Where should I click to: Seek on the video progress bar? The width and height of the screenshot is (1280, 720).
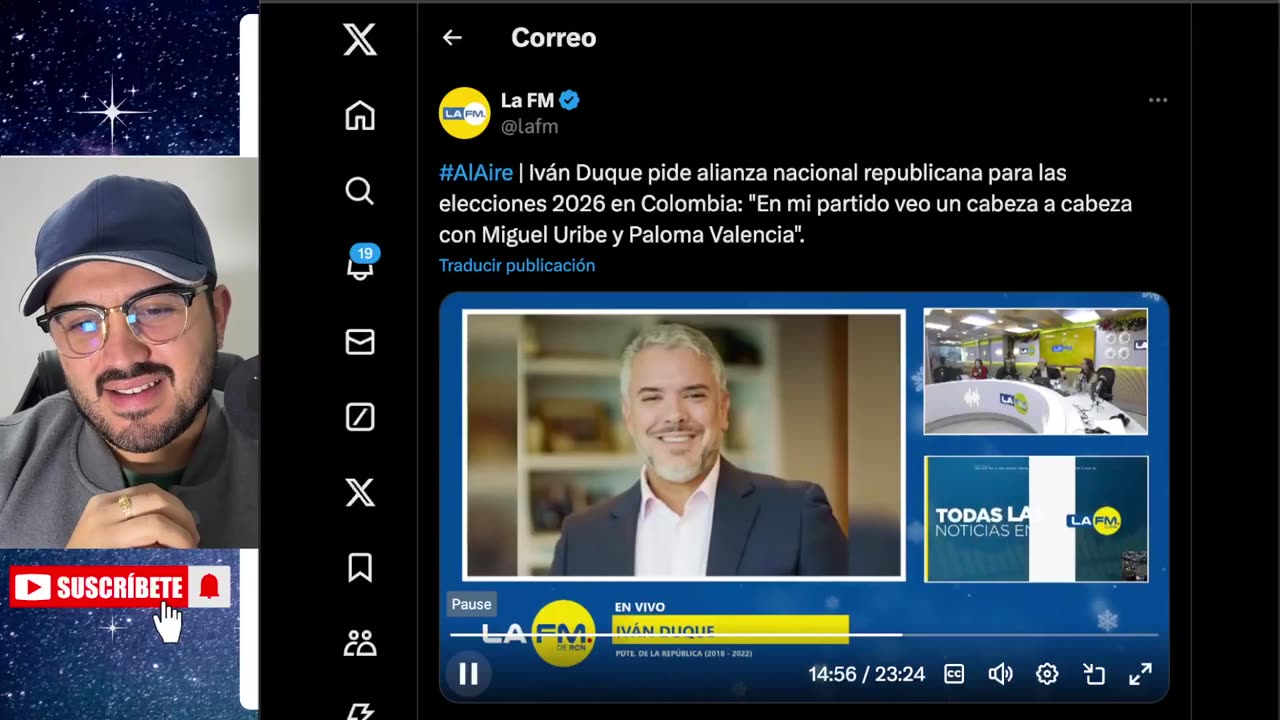tap(804, 634)
